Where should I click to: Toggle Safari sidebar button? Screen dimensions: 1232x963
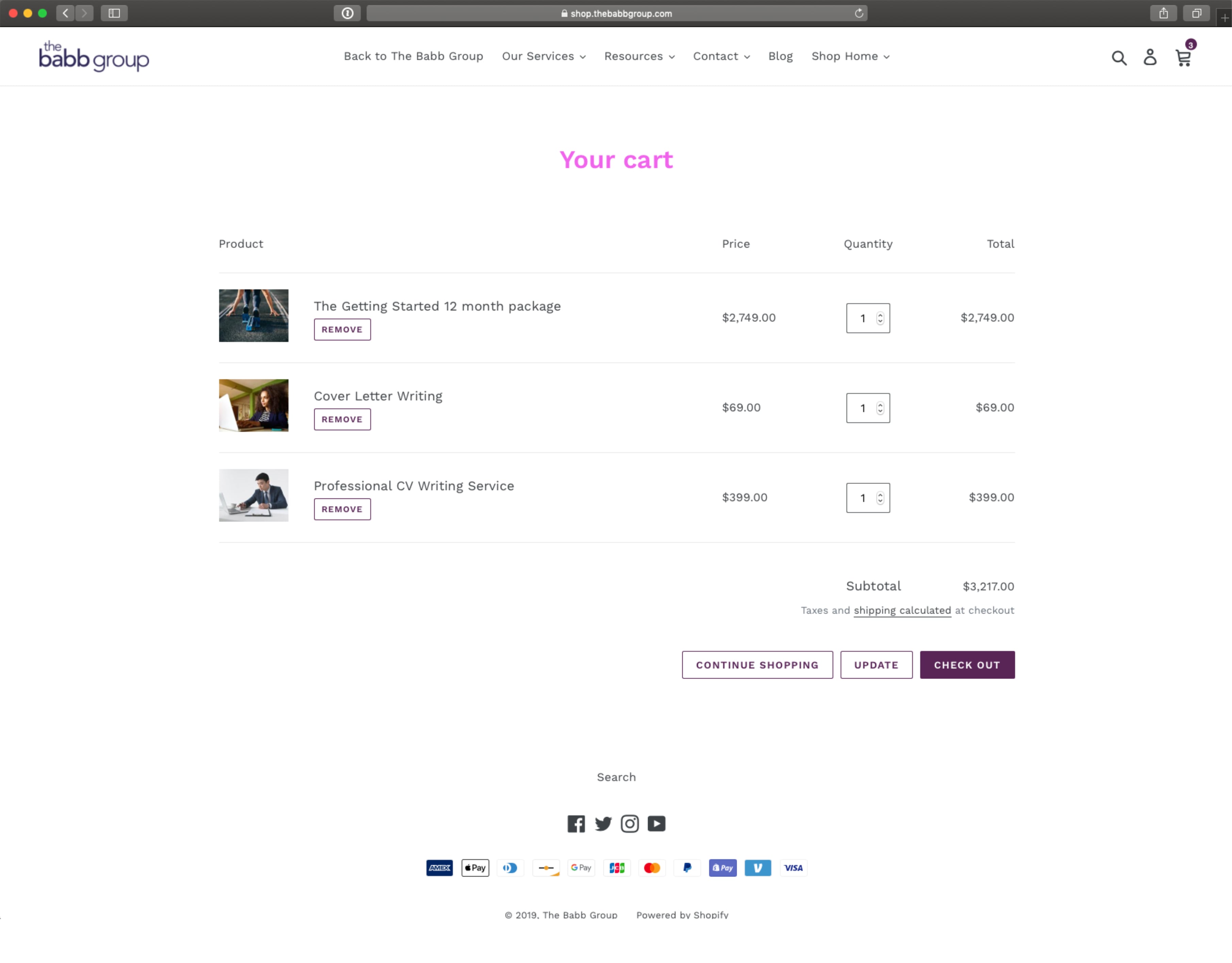pyautogui.click(x=114, y=13)
